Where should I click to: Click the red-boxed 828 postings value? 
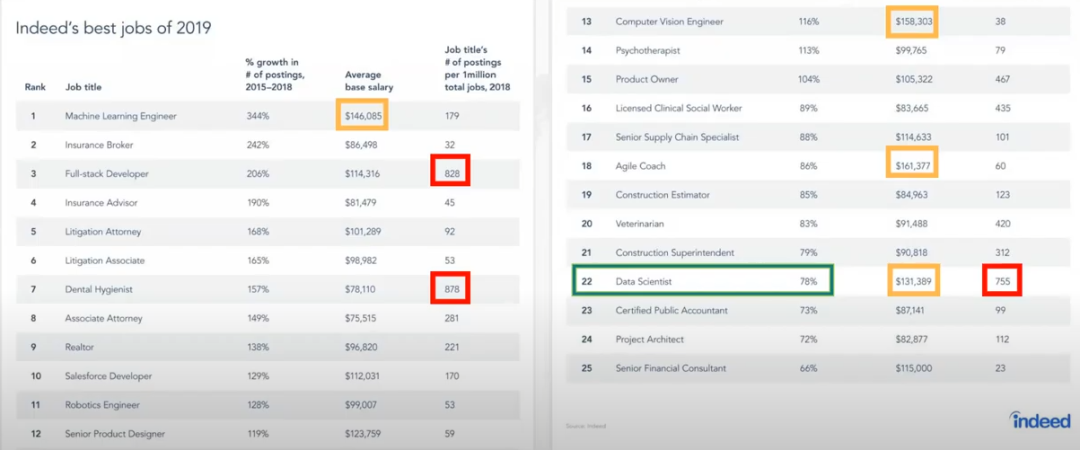pos(449,174)
